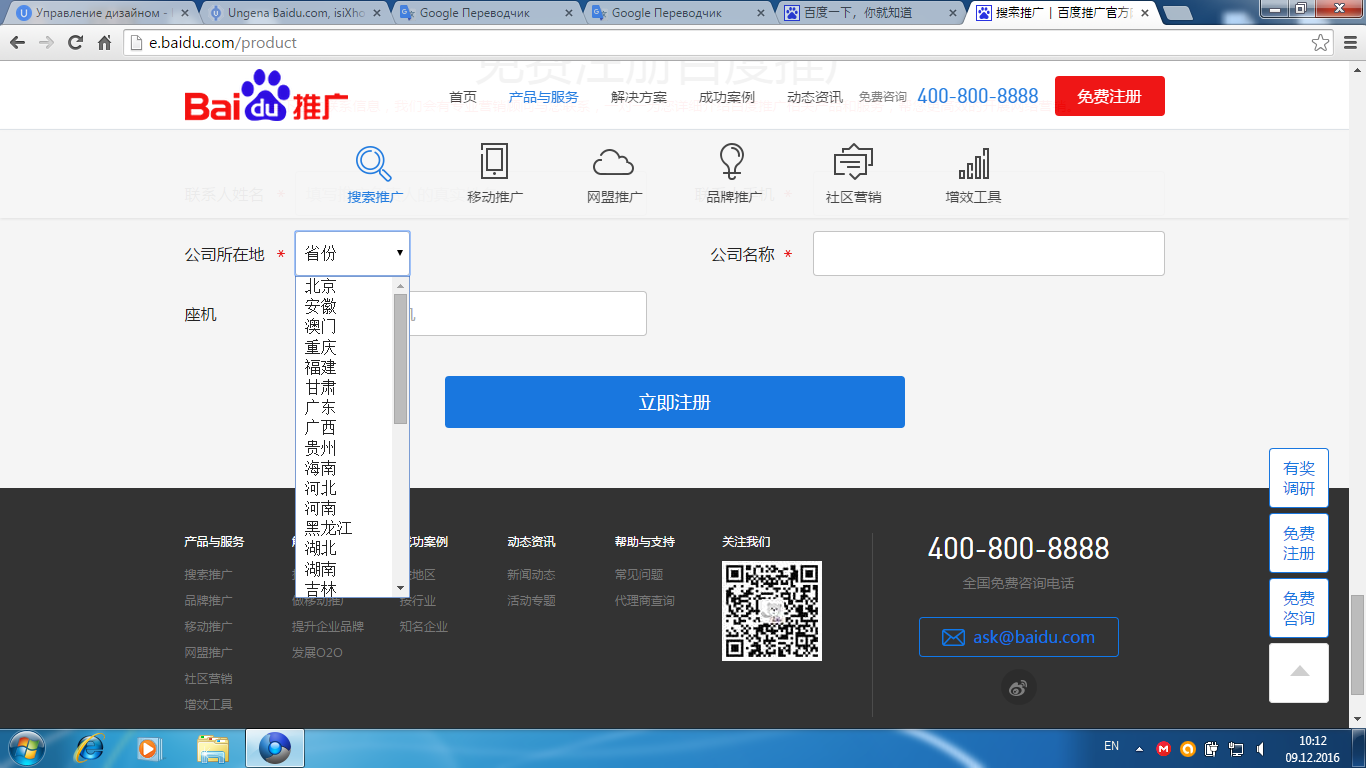Click the QR code image

point(772,610)
